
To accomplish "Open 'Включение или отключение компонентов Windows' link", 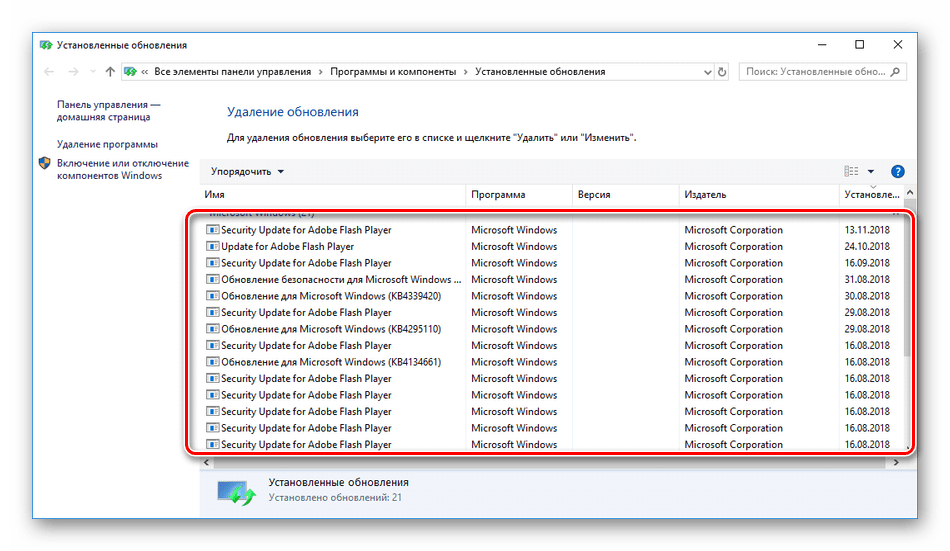I will 122,169.
